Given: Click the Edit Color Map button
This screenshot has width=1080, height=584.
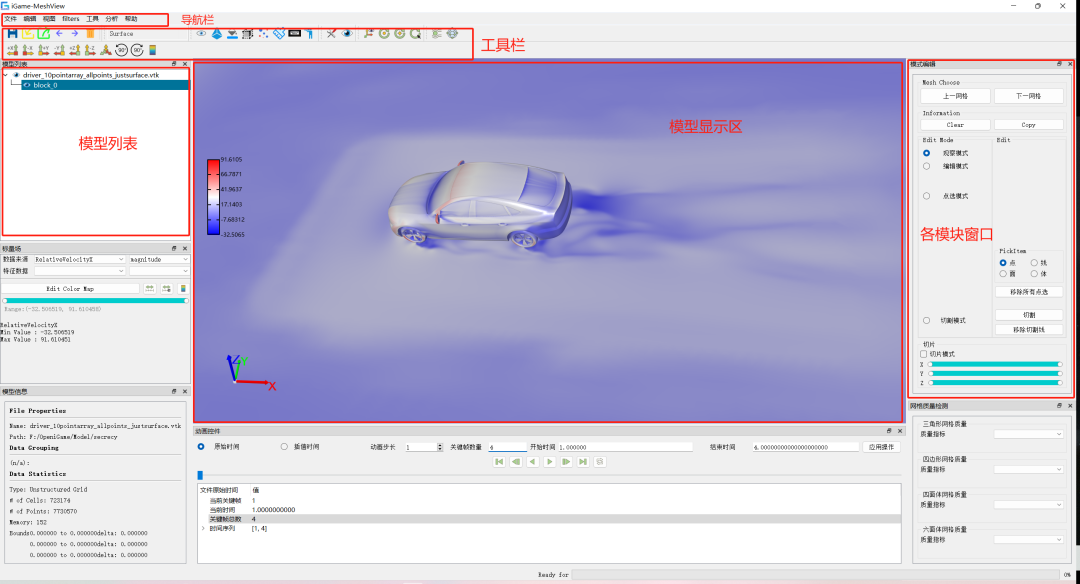Looking at the screenshot, I should tap(70, 288).
